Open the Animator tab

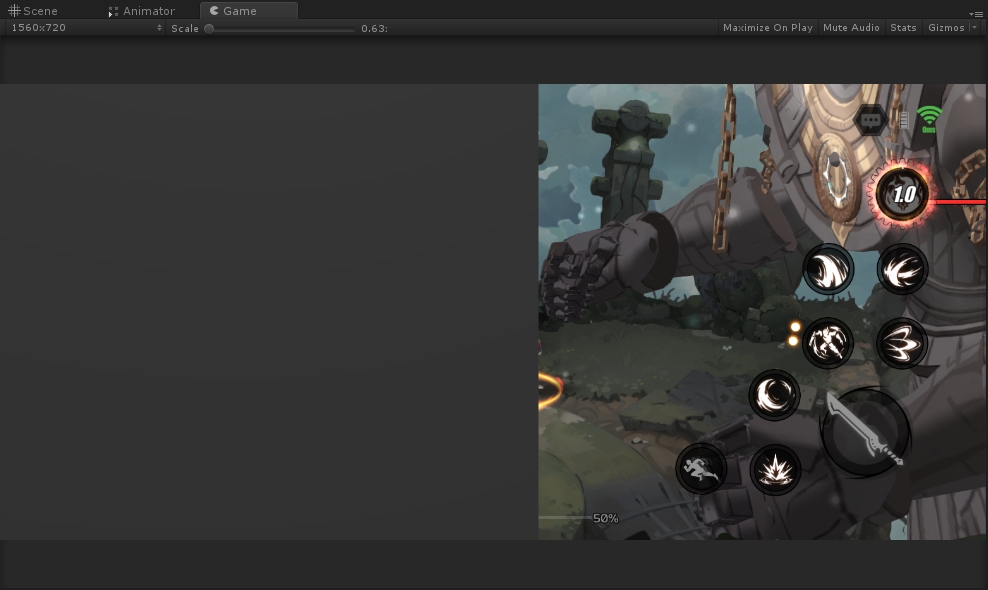pyautogui.click(x=142, y=11)
